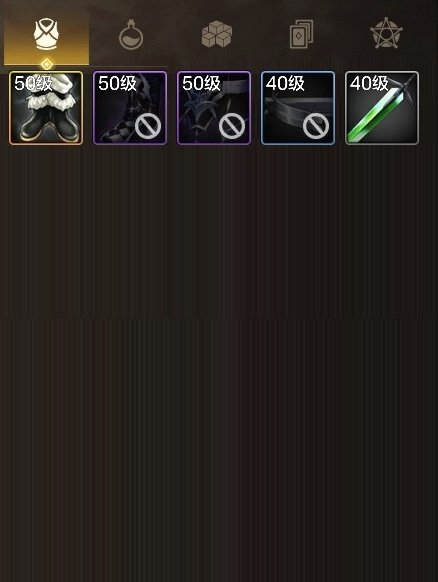The width and height of the screenshot is (438, 582).
Task: Click the 40级 label on the belt slot
Action: [285, 84]
